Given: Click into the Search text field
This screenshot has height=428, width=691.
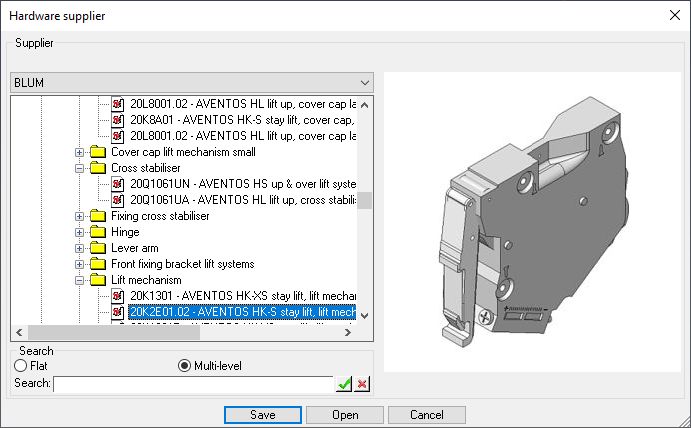Looking at the screenshot, I should point(192,384).
